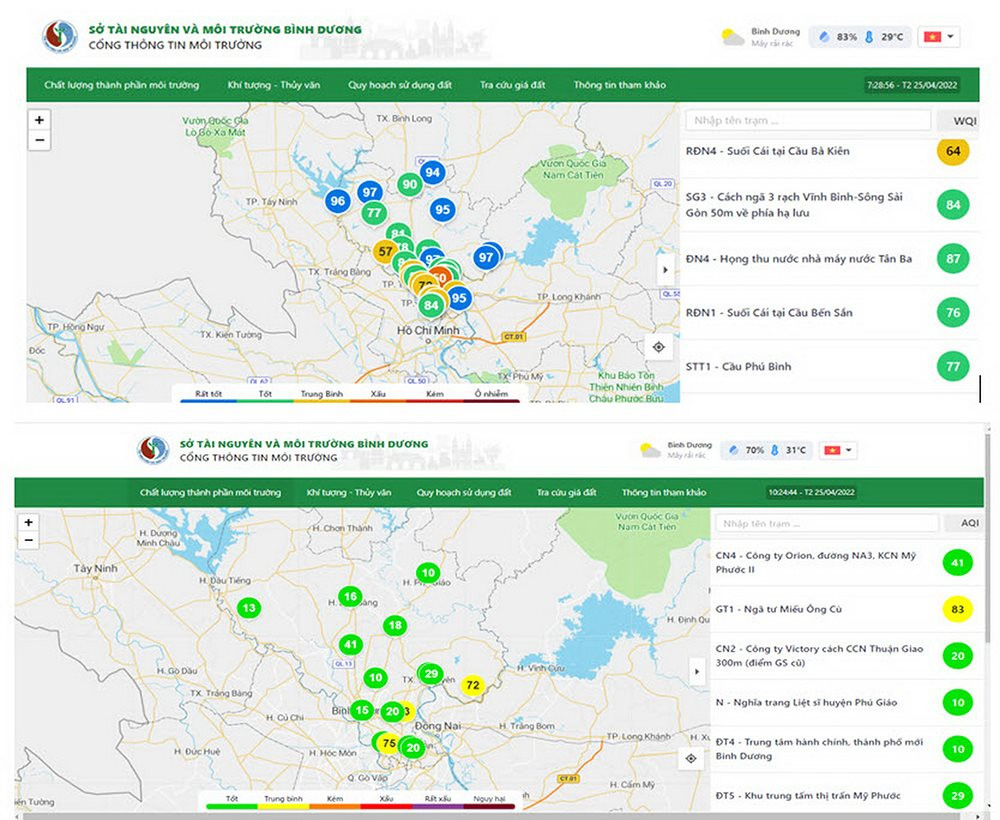Select the blue 96 marker on the map

[x=338, y=201]
